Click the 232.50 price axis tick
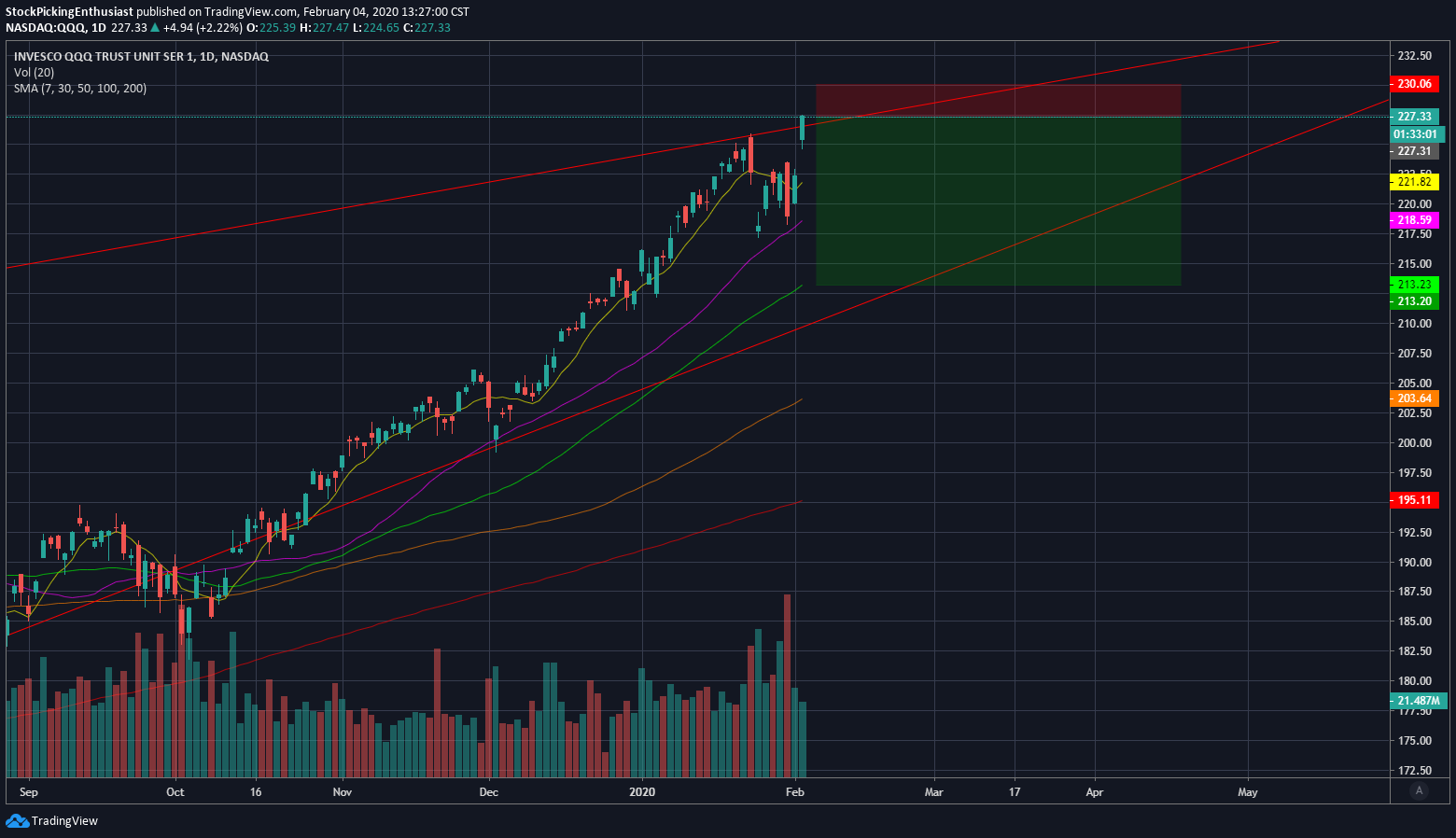 pos(1414,55)
